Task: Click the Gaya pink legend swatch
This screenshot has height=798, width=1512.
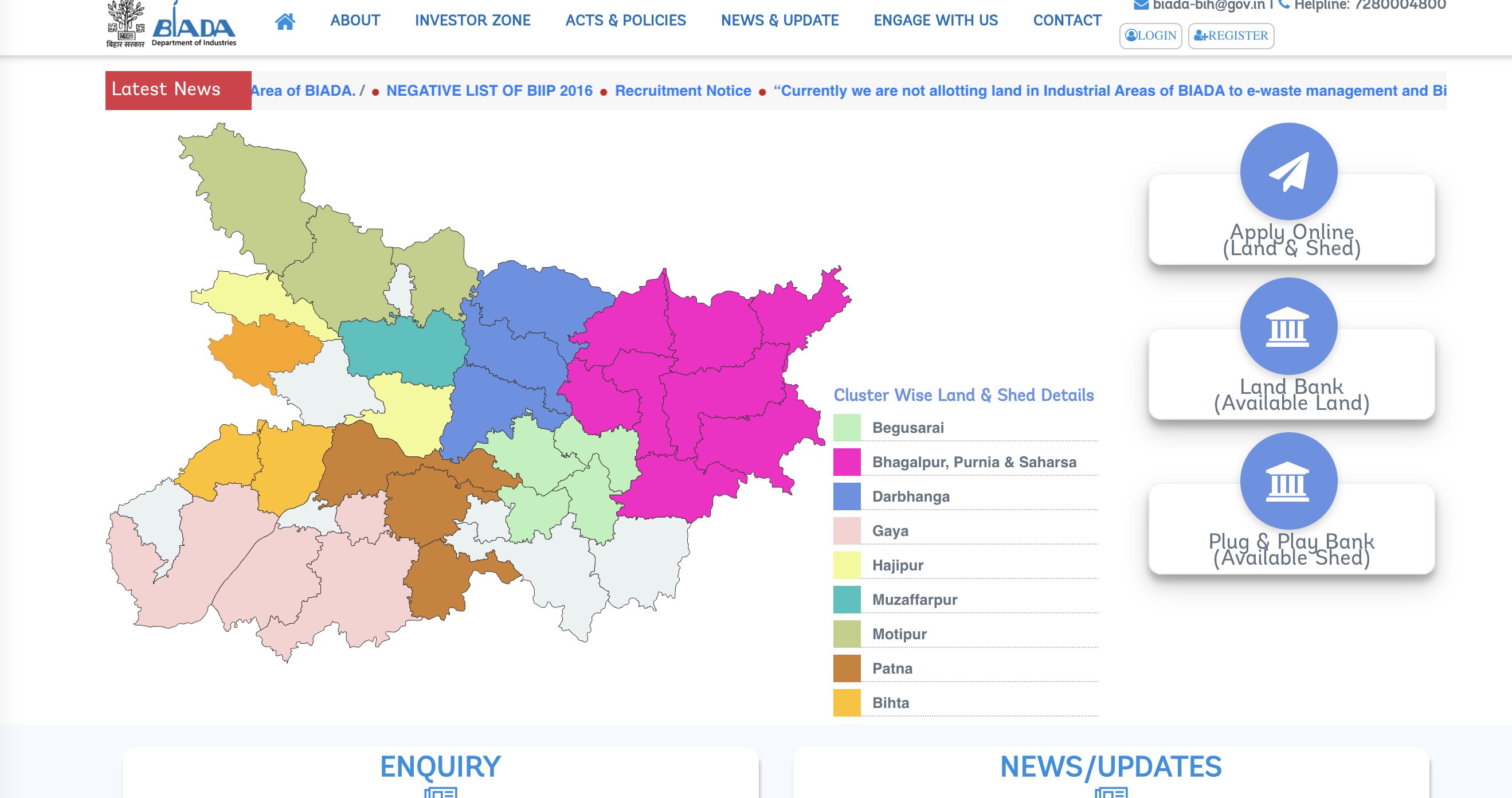Action: coord(847,531)
